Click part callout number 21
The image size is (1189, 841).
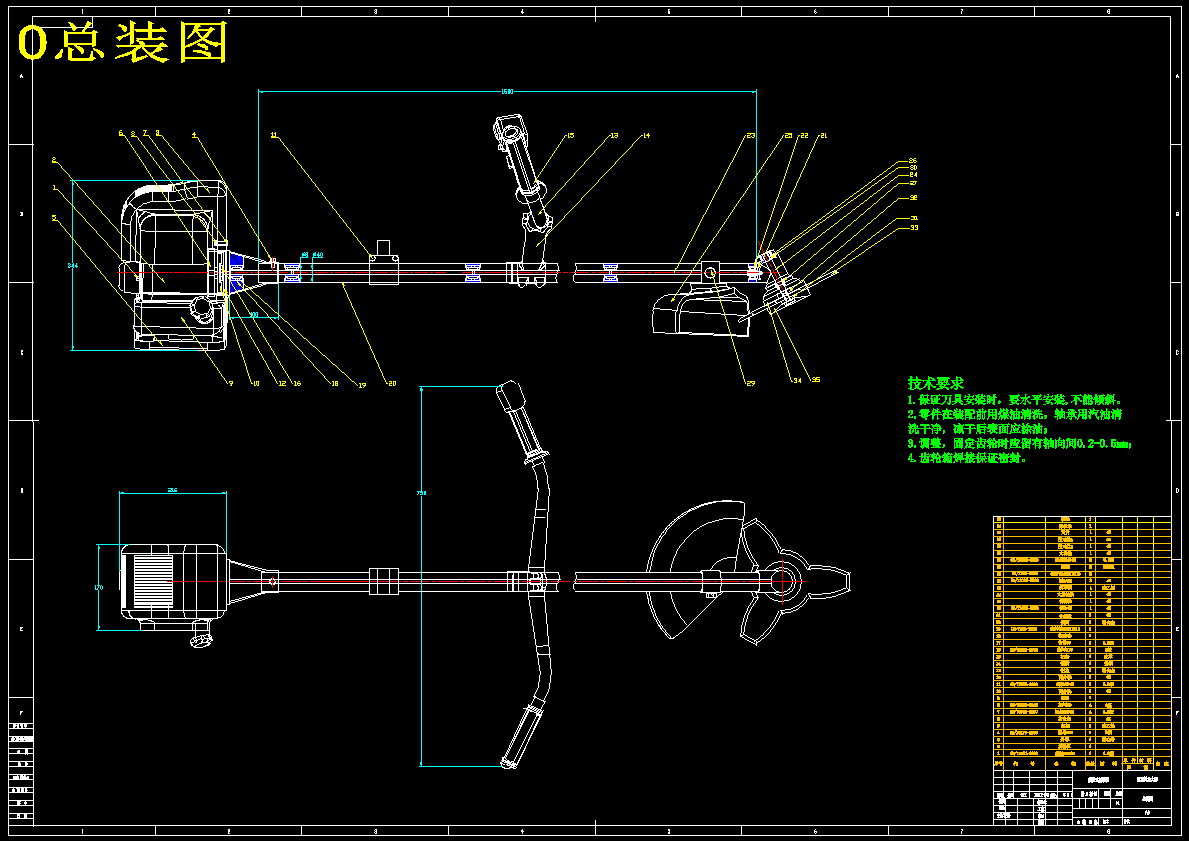[x=824, y=136]
